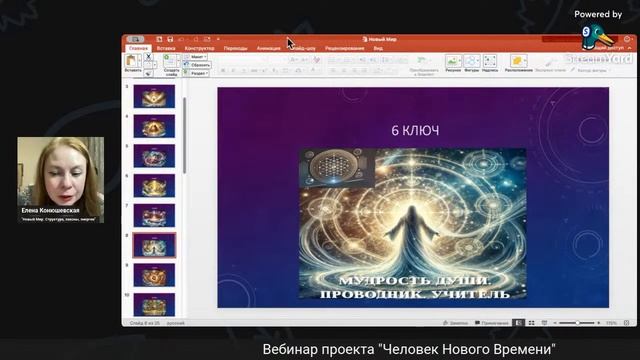Open the Главная (Home) ribbon tab

[138, 48]
